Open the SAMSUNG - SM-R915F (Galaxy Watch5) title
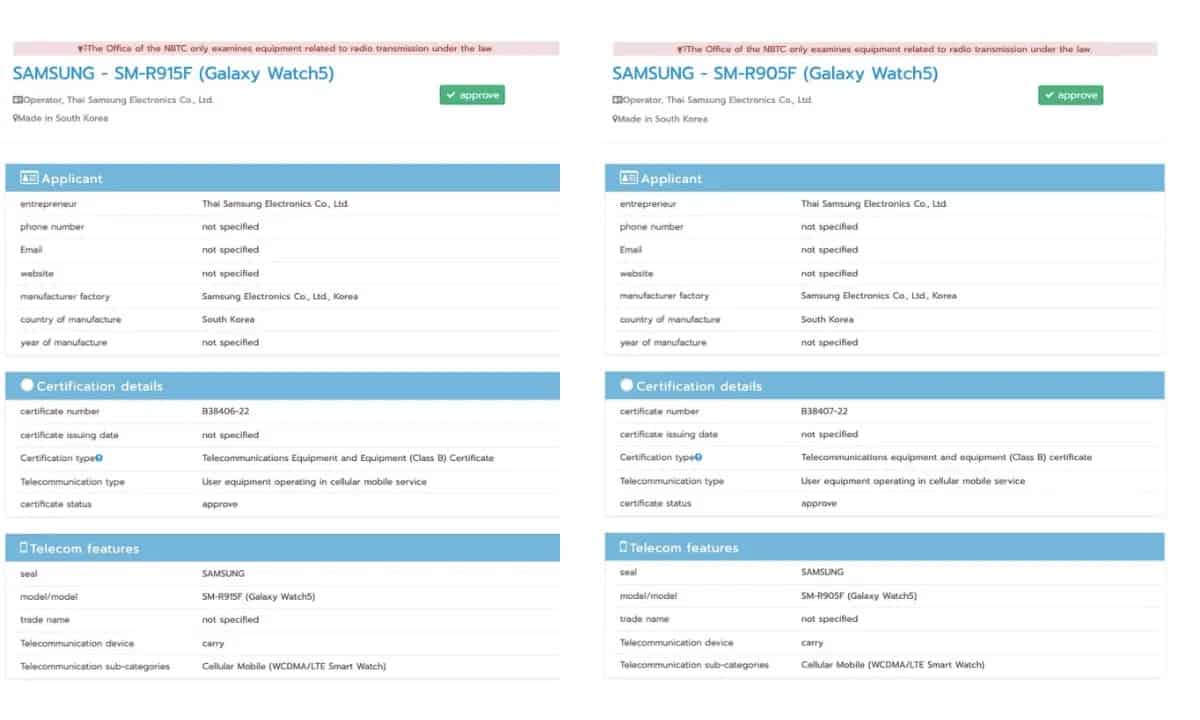 [173, 73]
